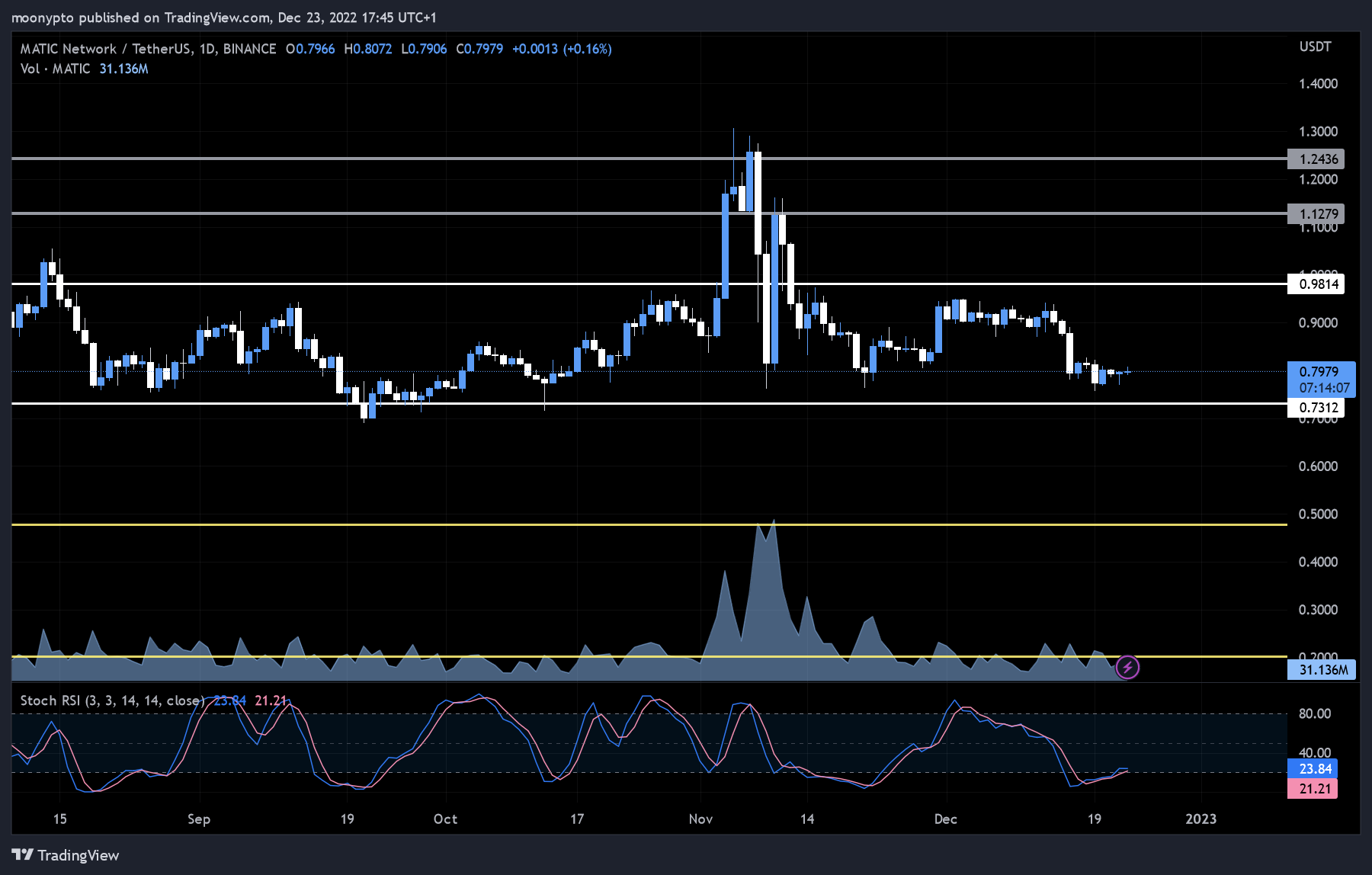Click the Sep date on time axis
Image resolution: width=1372 pixels, height=875 pixels.
(x=199, y=819)
